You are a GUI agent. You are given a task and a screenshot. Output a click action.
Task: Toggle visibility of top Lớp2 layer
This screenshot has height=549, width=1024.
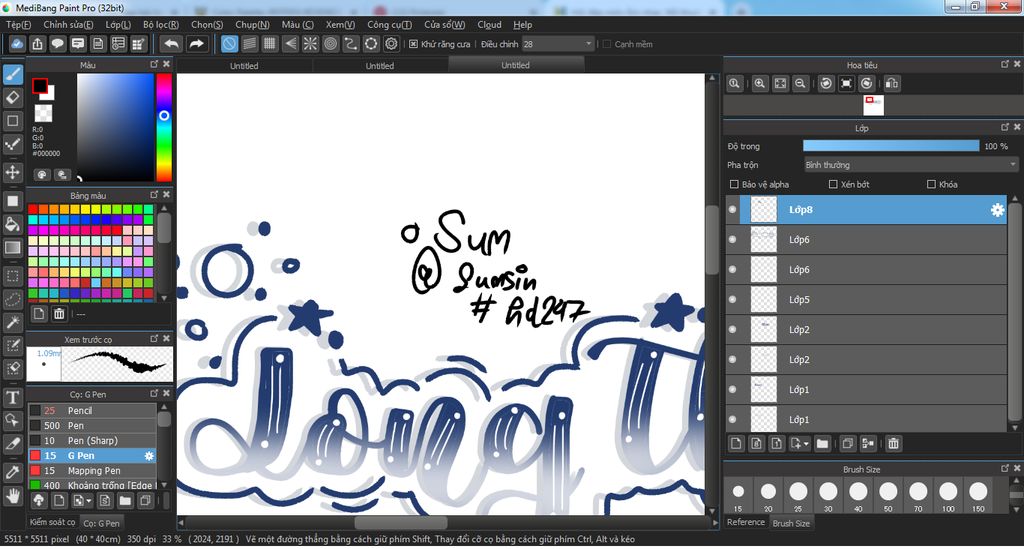pyautogui.click(x=733, y=330)
